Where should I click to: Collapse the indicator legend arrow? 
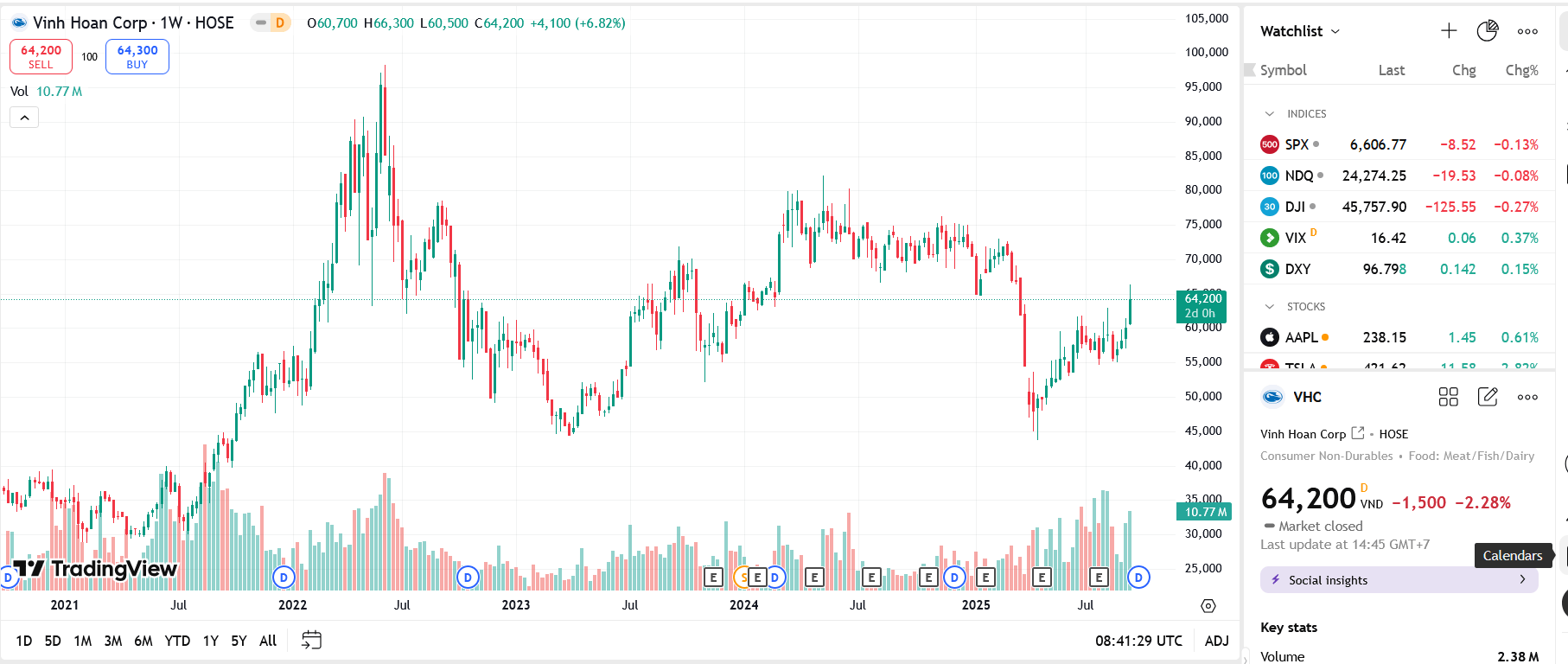[x=24, y=118]
